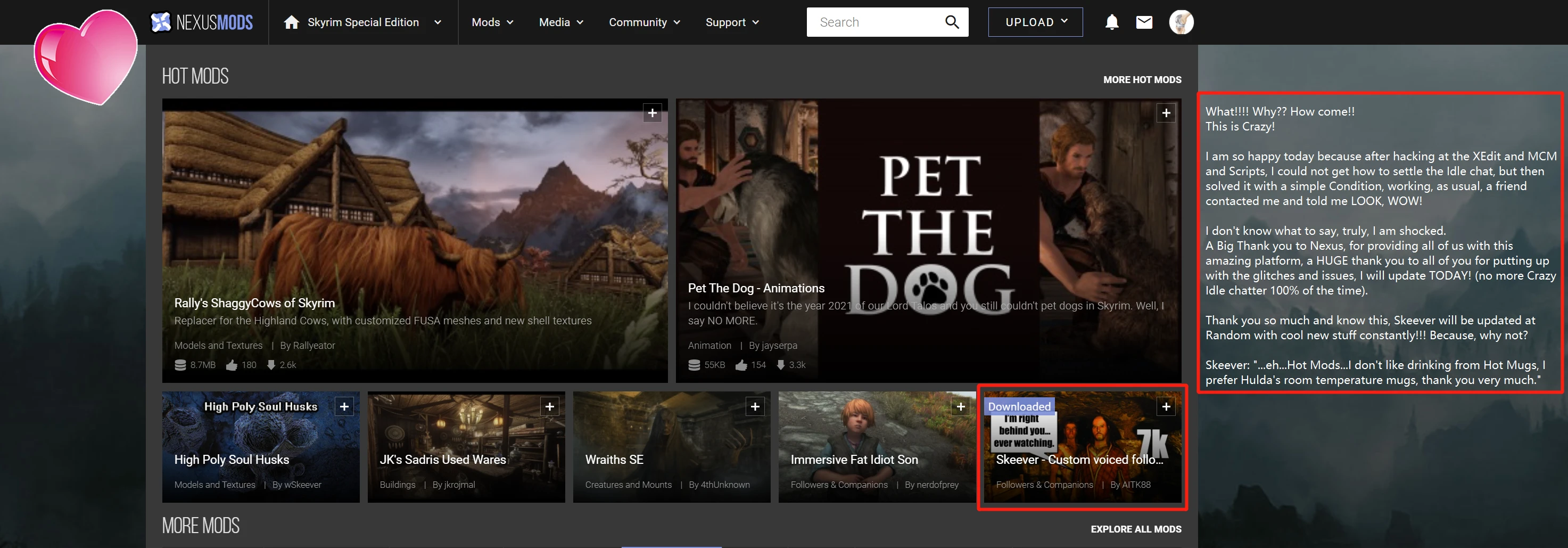Click the 3.3k downloads count on Pet The Dog
The height and width of the screenshot is (548, 1568).
[797, 365]
